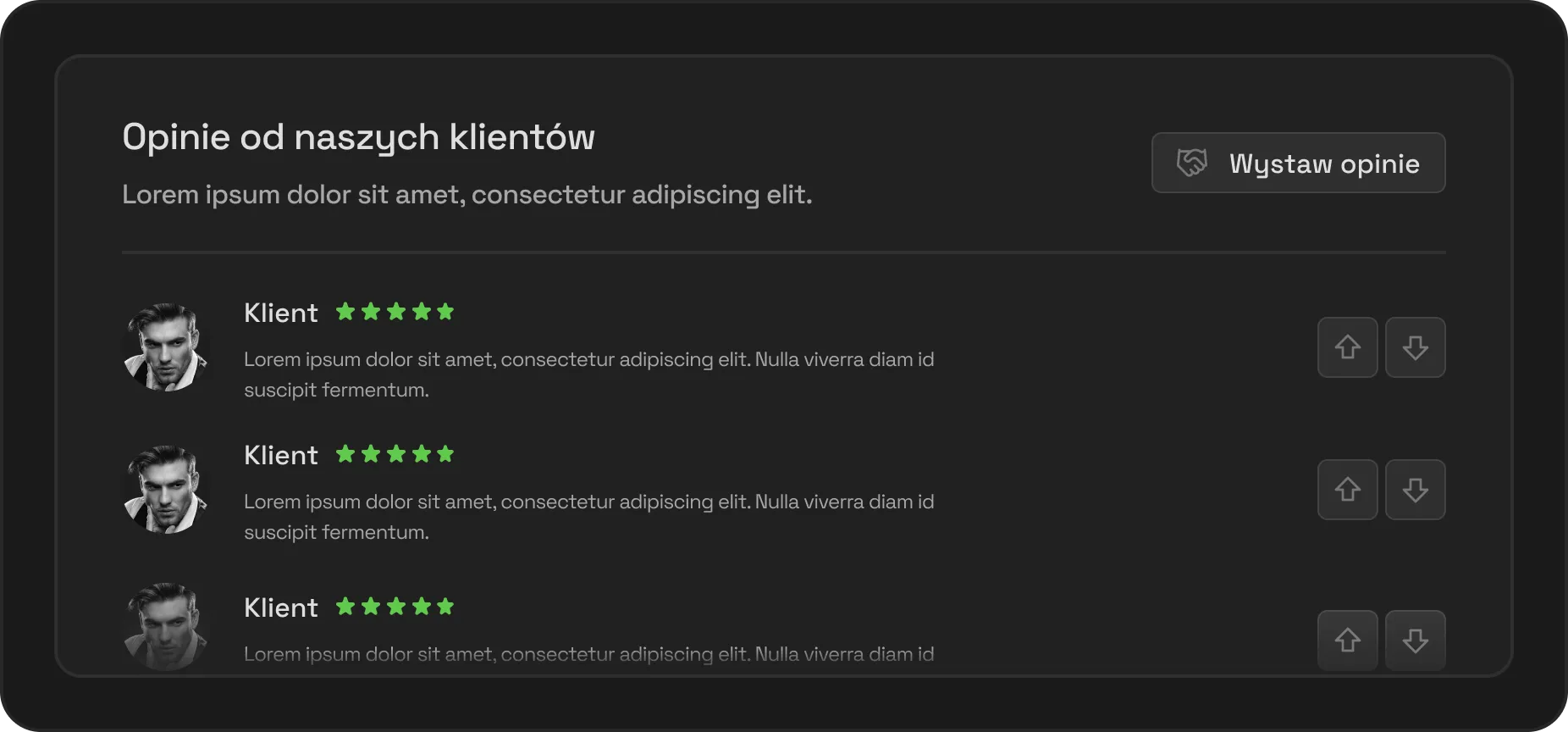1568x732 pixels.
Task: Downvote the second Klient review
Action: [x=1415, y=490]
